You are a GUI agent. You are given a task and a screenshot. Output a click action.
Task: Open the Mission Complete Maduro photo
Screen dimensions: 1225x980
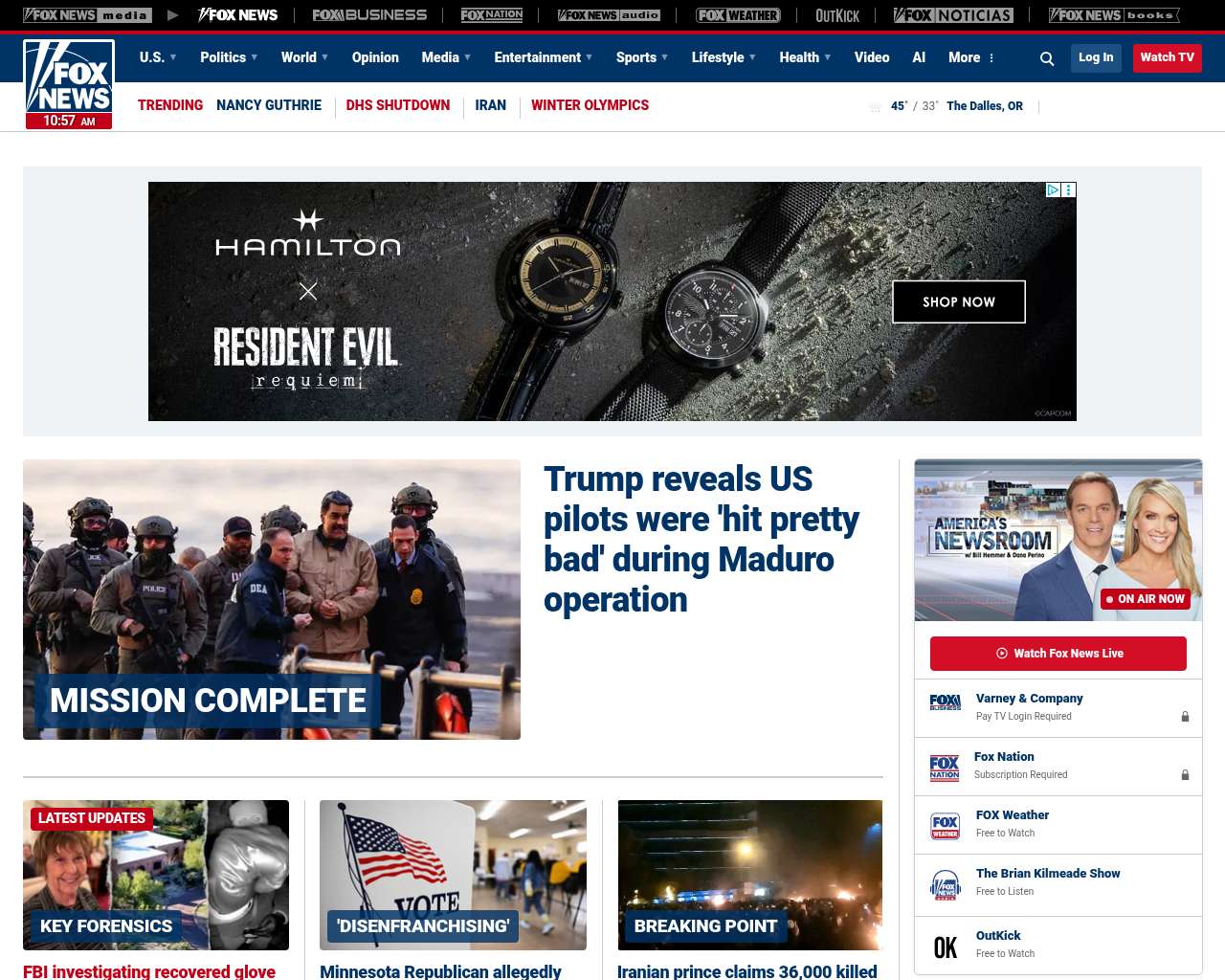272,599
